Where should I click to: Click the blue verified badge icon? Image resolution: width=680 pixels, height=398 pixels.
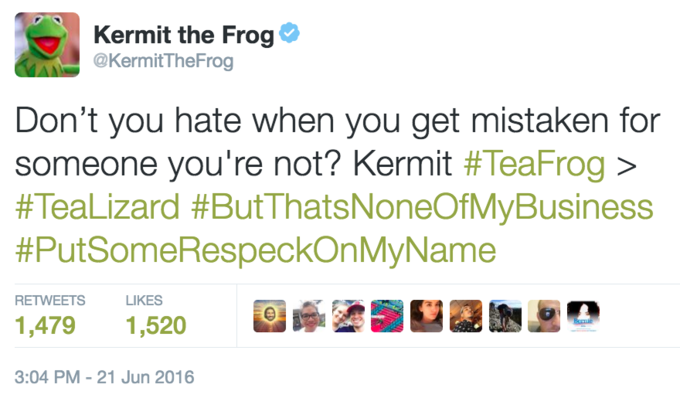[x=289, y=33]
